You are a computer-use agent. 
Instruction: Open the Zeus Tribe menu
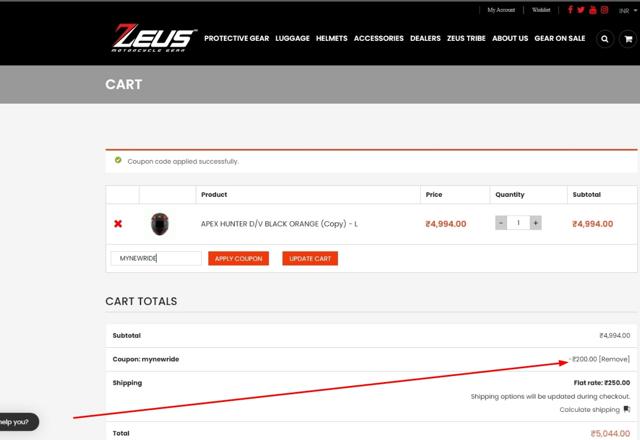click(x=466, y=38)
